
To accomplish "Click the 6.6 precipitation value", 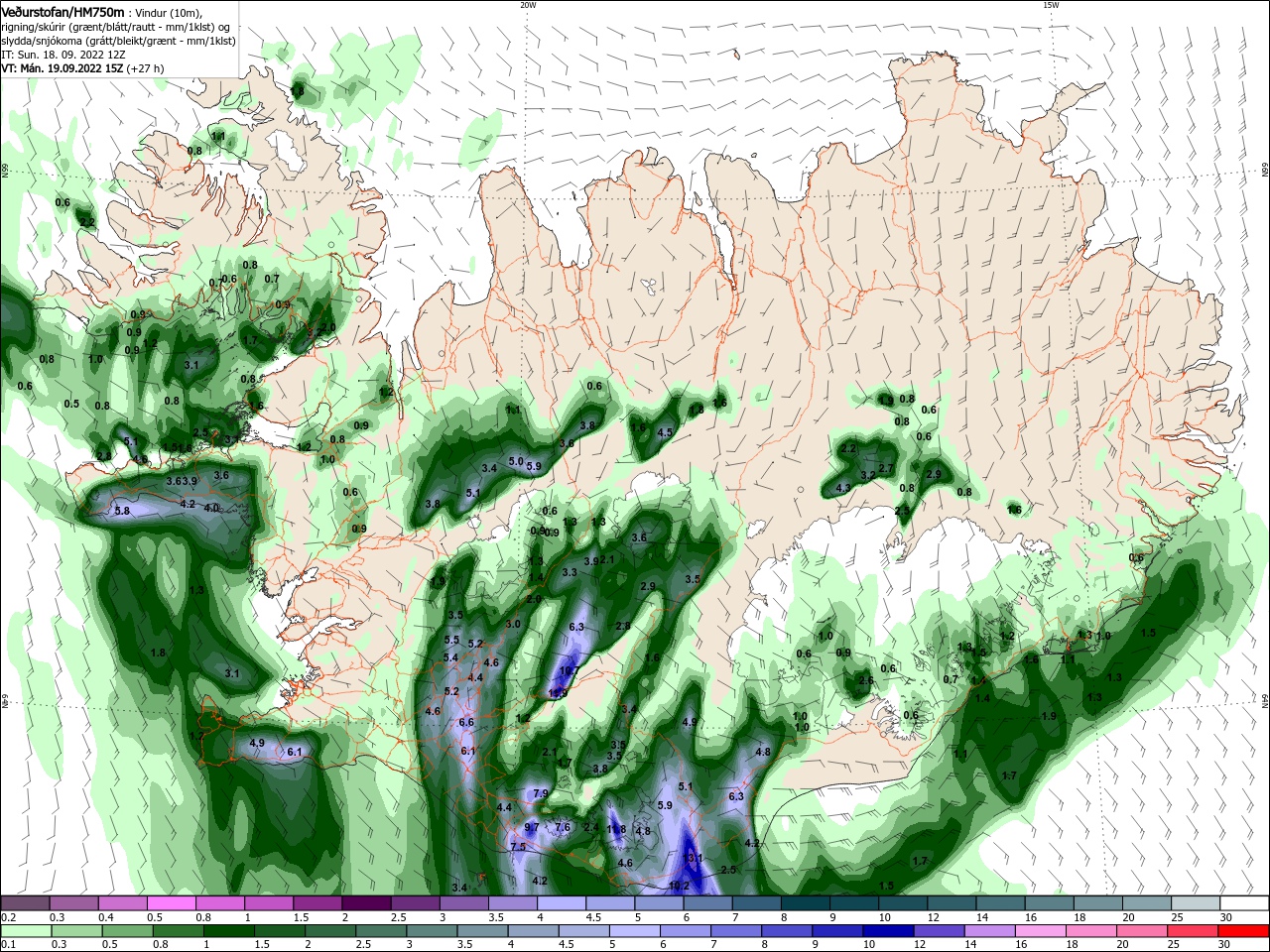I will (466, 722).
